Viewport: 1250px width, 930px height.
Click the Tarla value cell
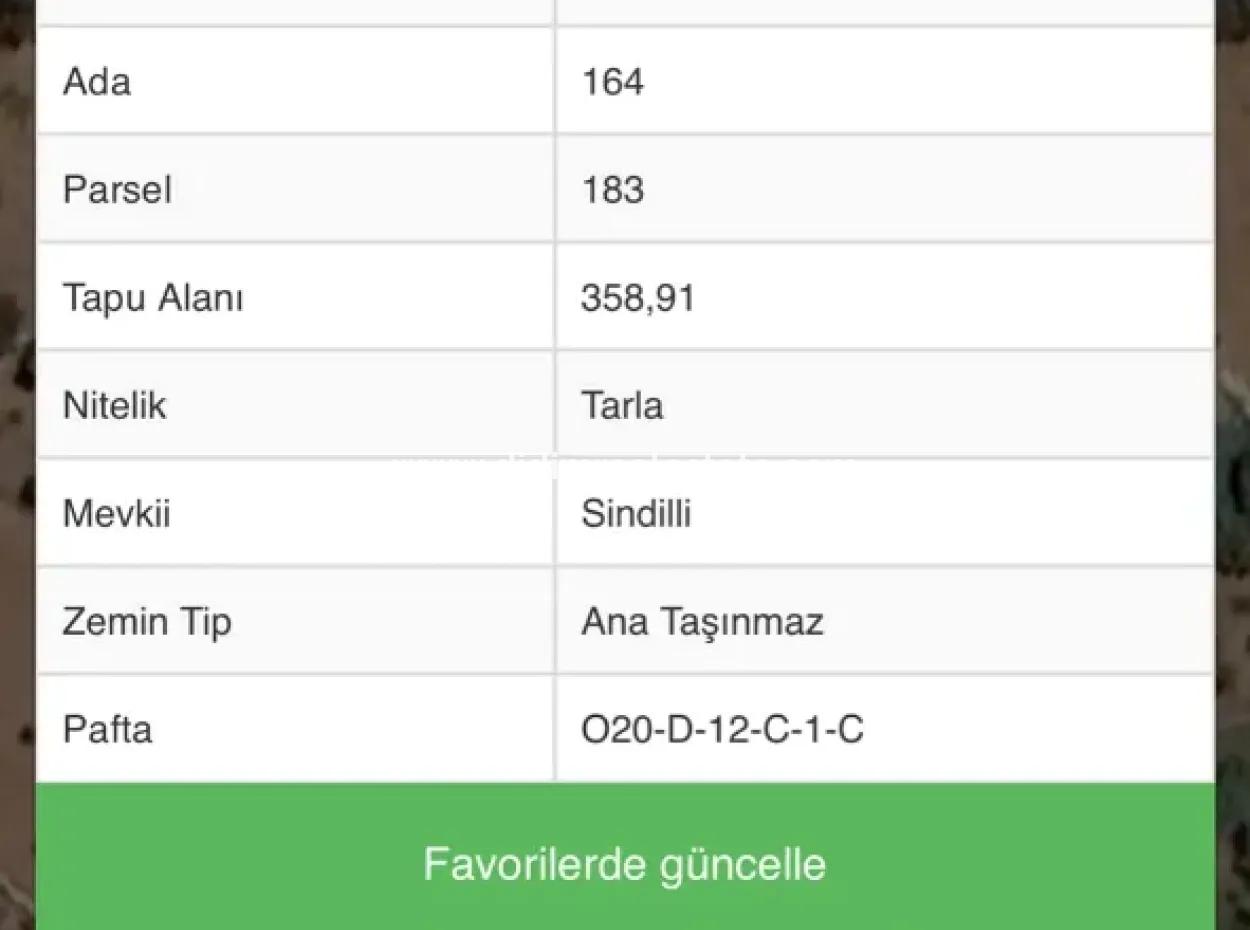622,405
